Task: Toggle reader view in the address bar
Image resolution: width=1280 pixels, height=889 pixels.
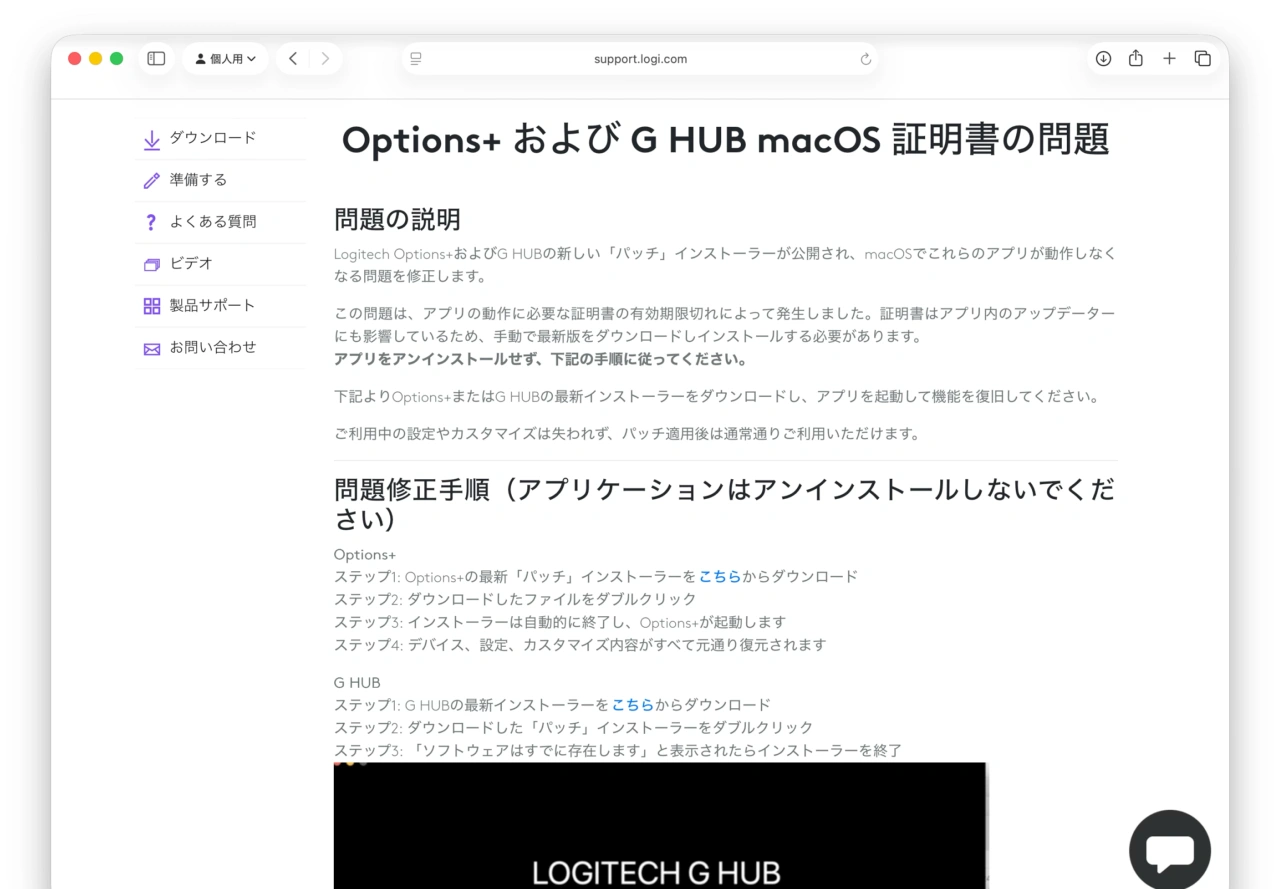Action: pos(415,59)
